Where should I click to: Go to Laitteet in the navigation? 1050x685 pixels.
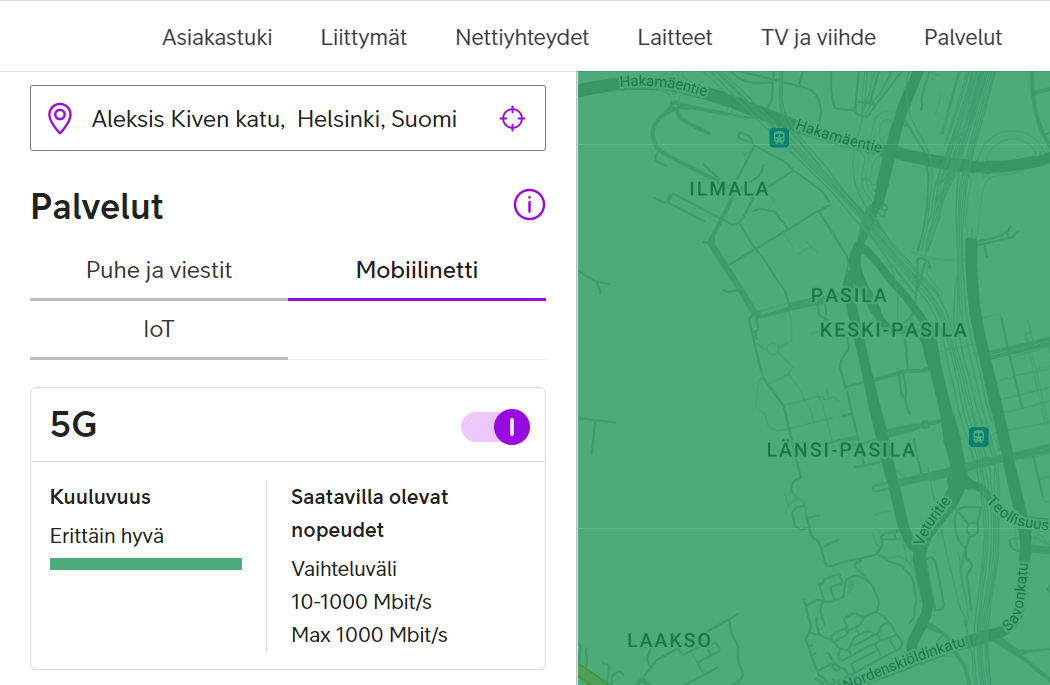pos(675,38)
